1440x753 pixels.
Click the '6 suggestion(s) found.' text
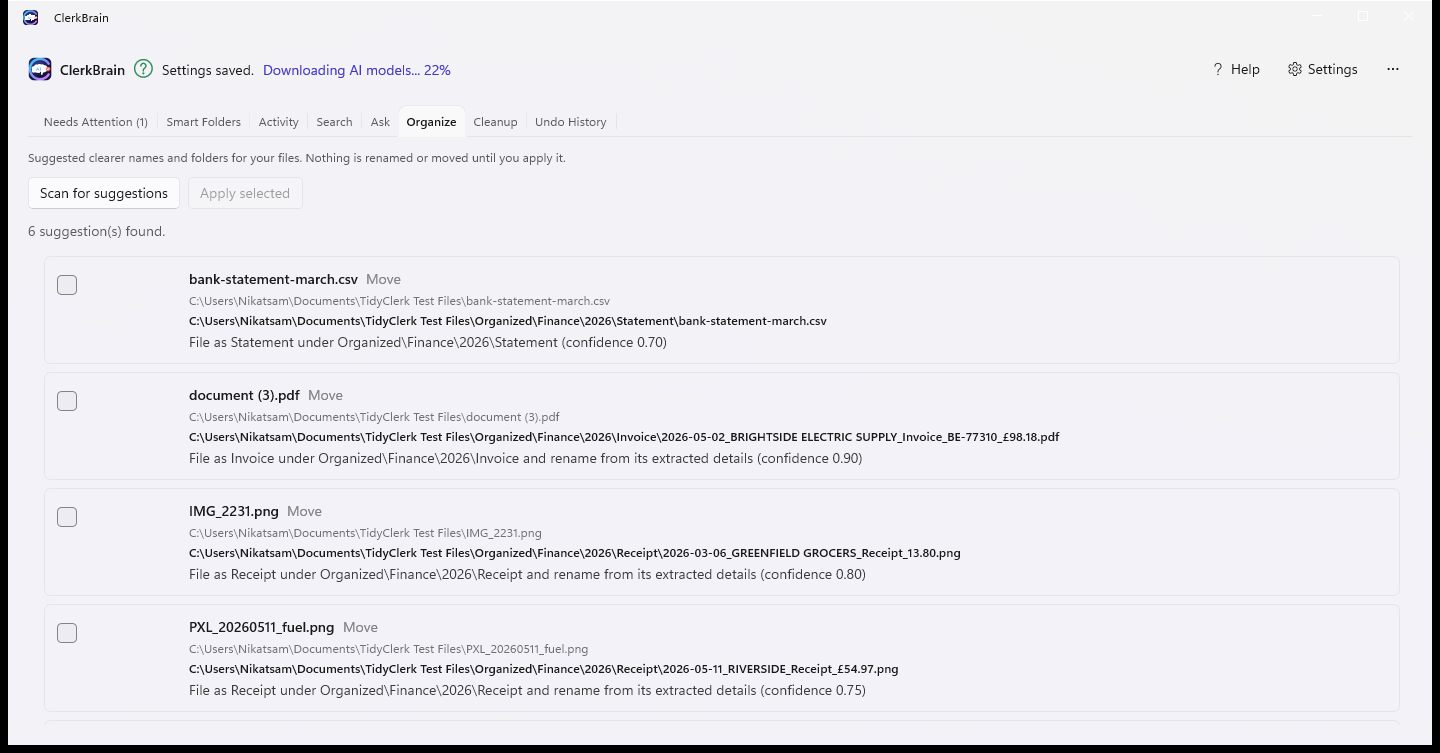pos(97,231)
